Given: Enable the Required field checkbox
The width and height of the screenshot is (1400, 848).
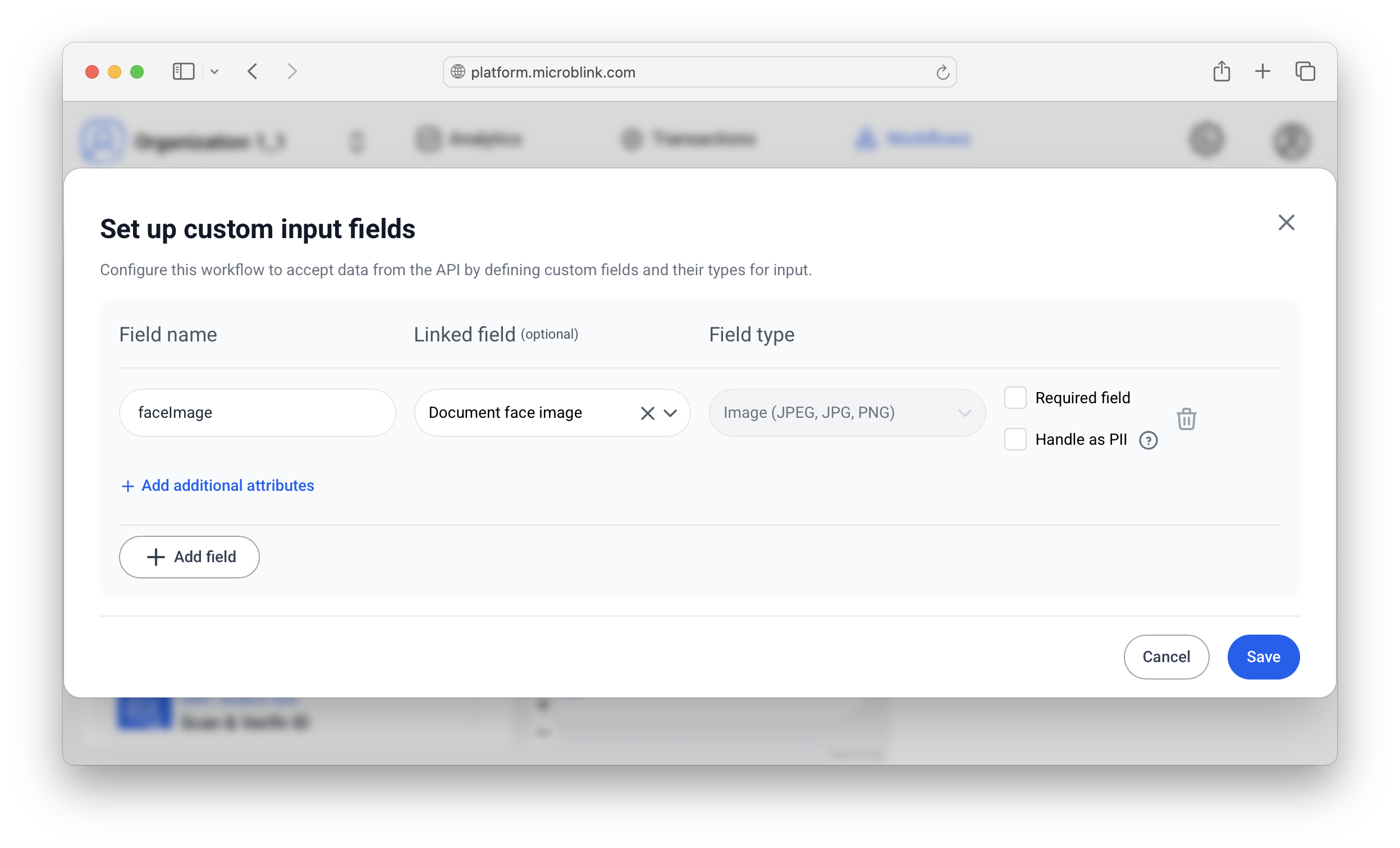Looking at the screenshot, I should click(x=1015, y=398).
